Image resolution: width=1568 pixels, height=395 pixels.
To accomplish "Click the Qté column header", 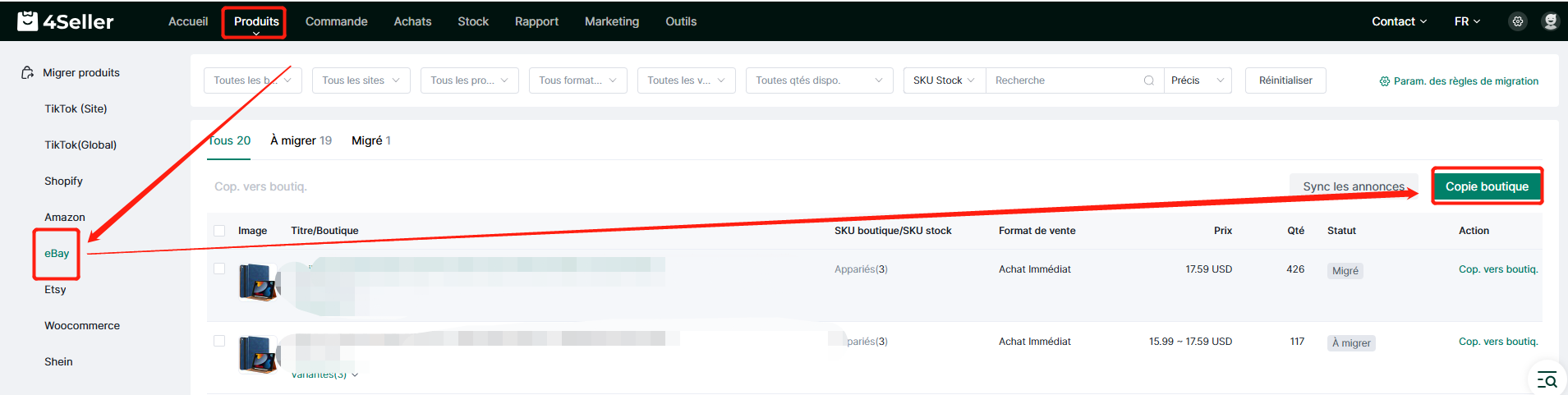I will tap(1295, 231).
